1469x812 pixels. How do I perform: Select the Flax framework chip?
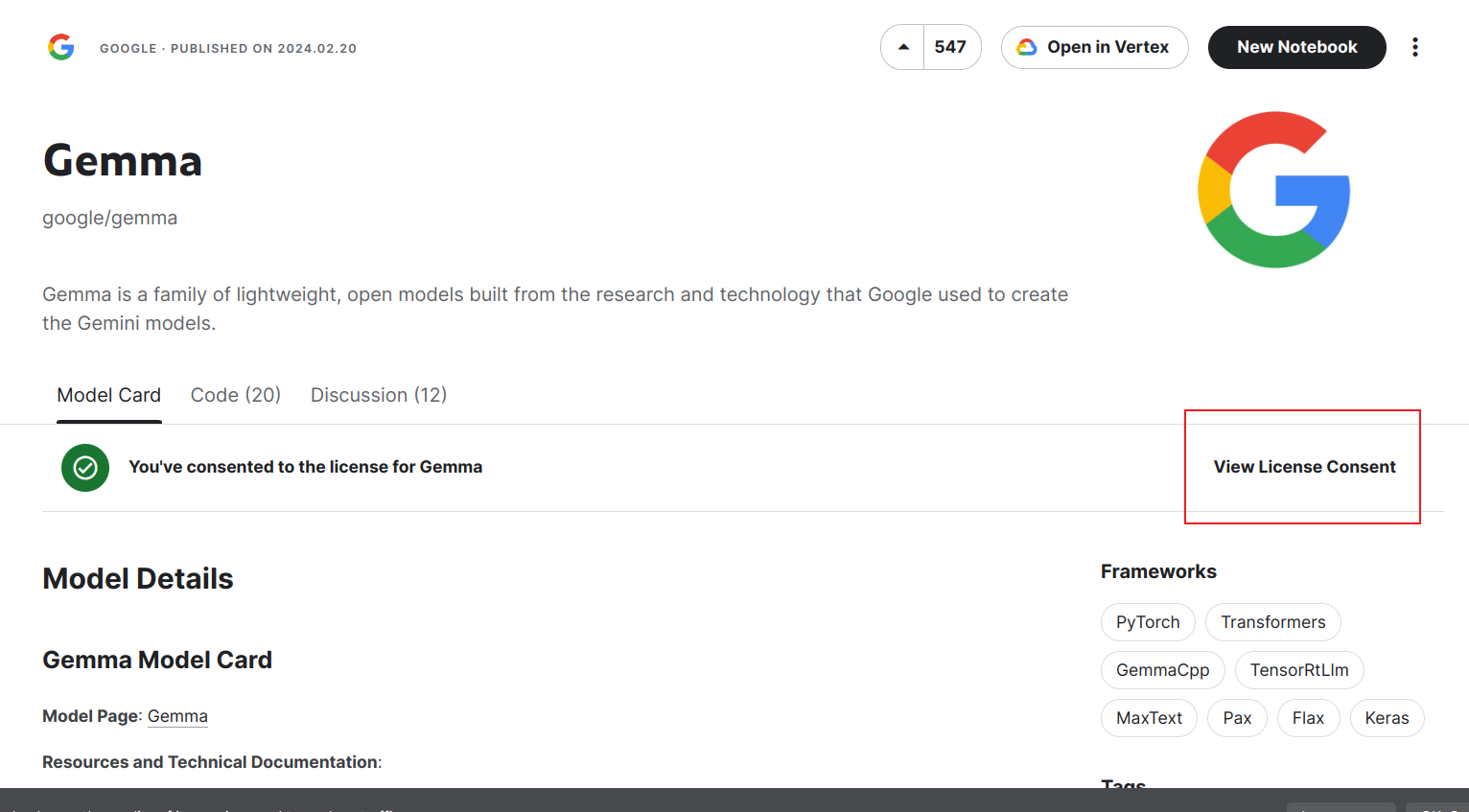[x=1308, y=718]
